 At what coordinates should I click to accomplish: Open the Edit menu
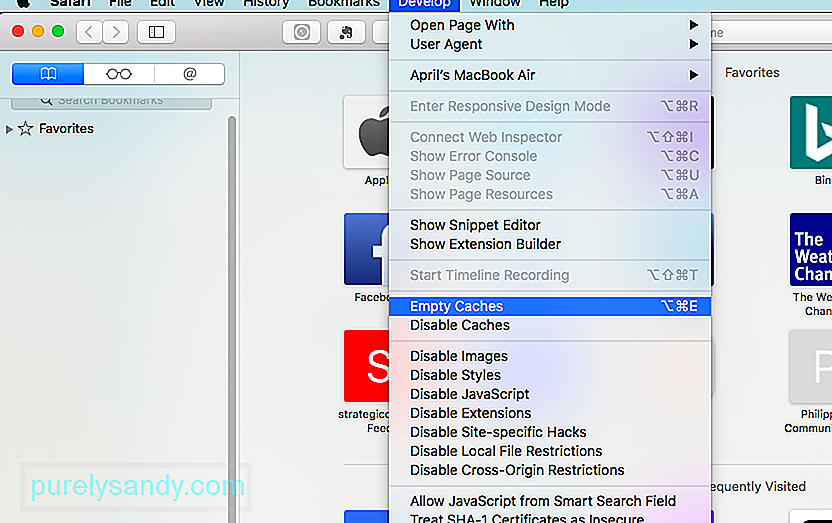pos(162,4)
